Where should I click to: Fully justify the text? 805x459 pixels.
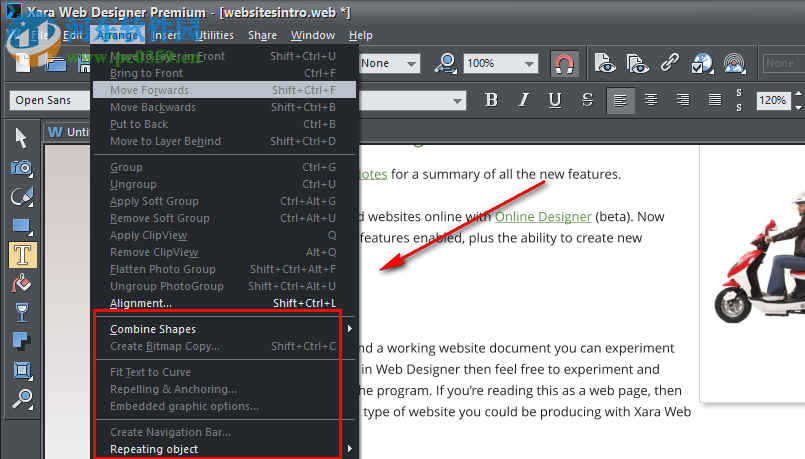click(715, 100)
